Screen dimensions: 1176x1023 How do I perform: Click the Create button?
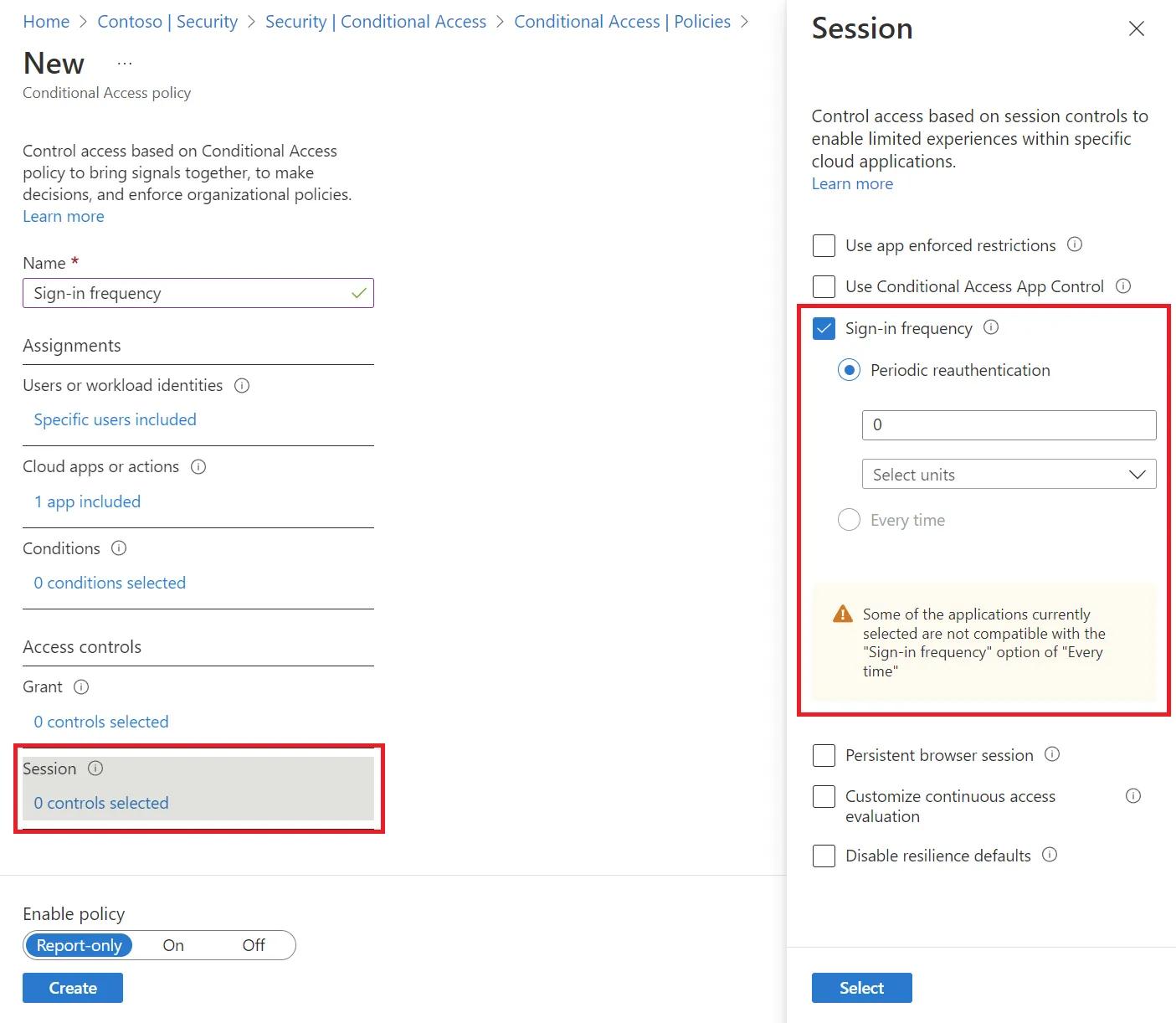click(73, 988)
